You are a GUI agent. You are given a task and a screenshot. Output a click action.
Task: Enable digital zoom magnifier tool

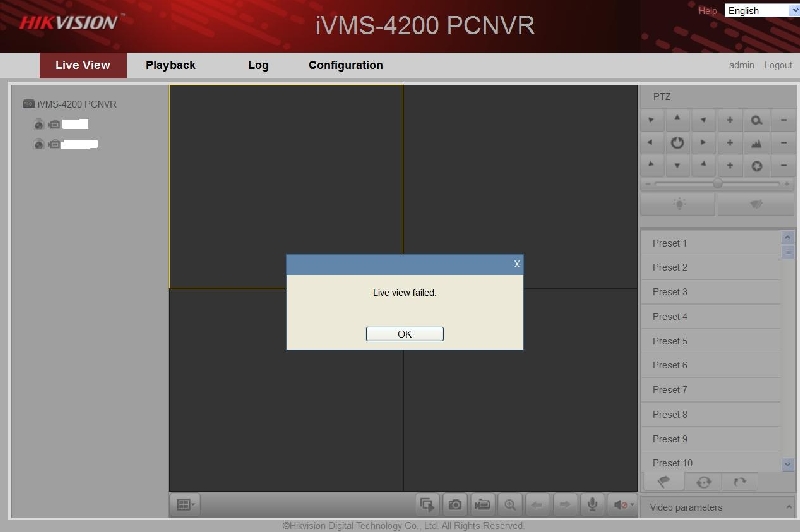(510, 505)
